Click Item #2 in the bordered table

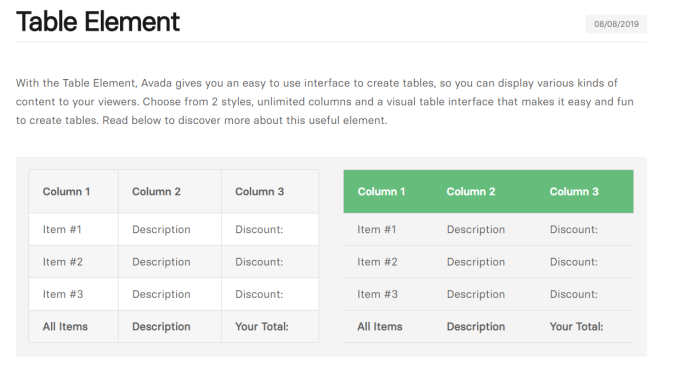point(63,262)
